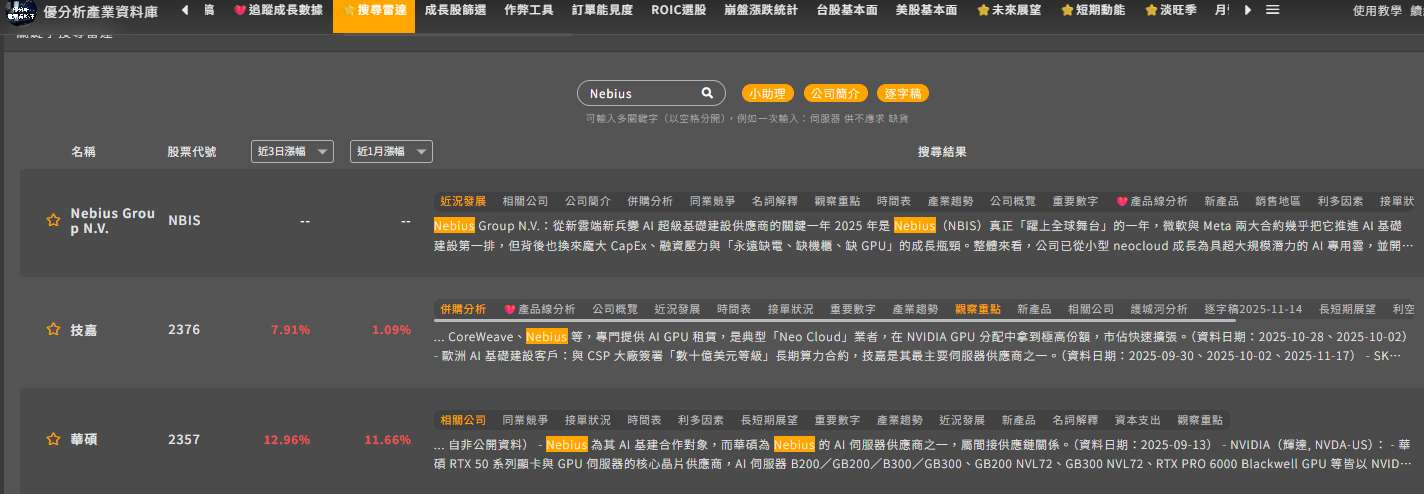Switch to the ROIC選股 tab
This screenshot has height=494, width=1424.
pyautogui.click(x=678, y=10)
